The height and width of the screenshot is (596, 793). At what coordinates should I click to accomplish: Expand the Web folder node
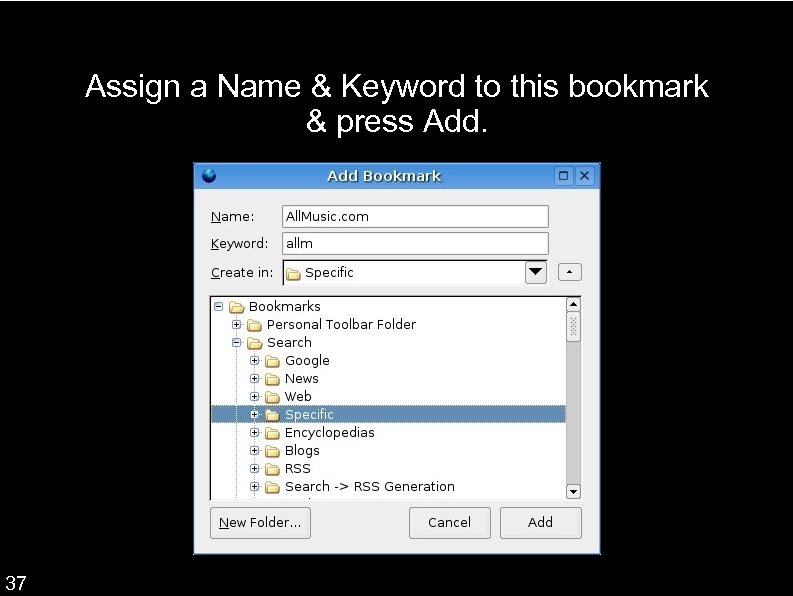coord(254,396)
